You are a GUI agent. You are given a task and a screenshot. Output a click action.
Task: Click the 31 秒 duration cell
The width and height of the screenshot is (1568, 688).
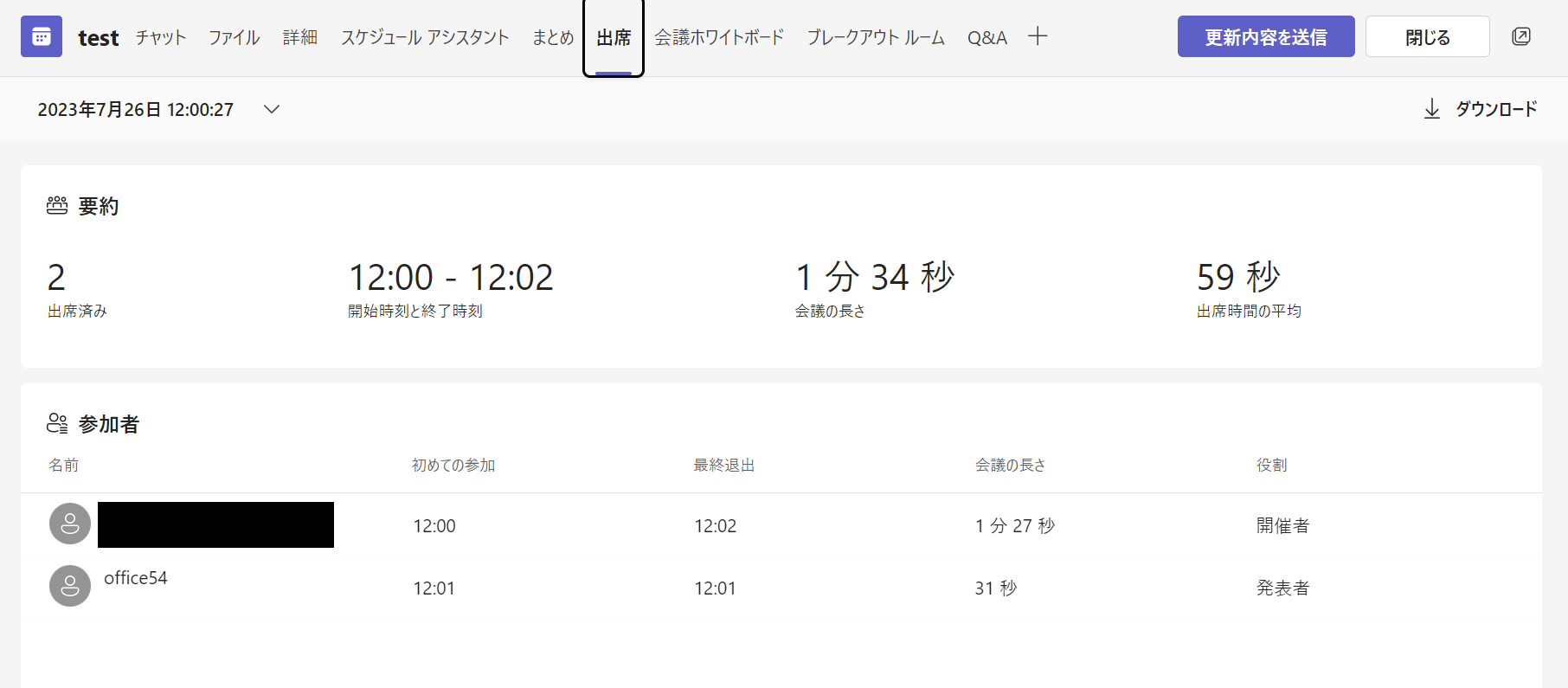click(x=996, y=588)
